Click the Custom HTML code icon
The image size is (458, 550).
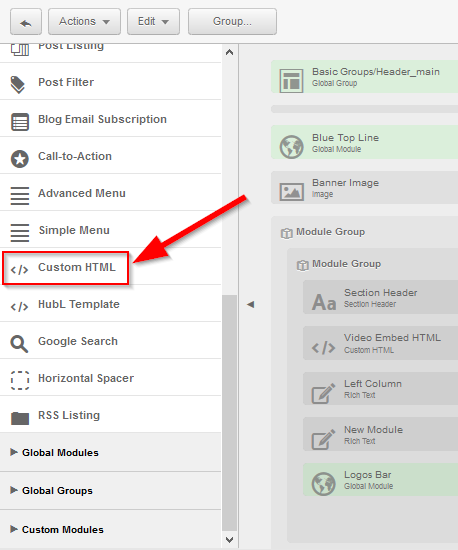coord(19,270)
